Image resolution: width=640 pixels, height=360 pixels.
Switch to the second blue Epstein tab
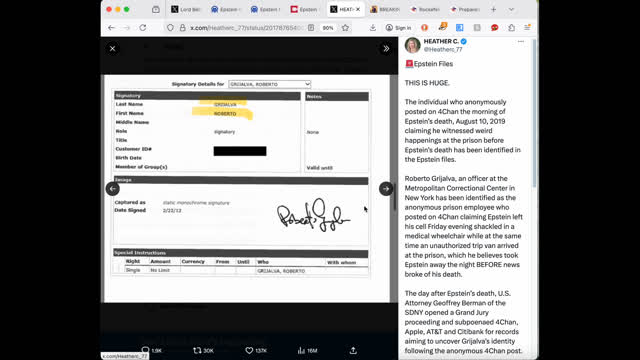(266, 9)
